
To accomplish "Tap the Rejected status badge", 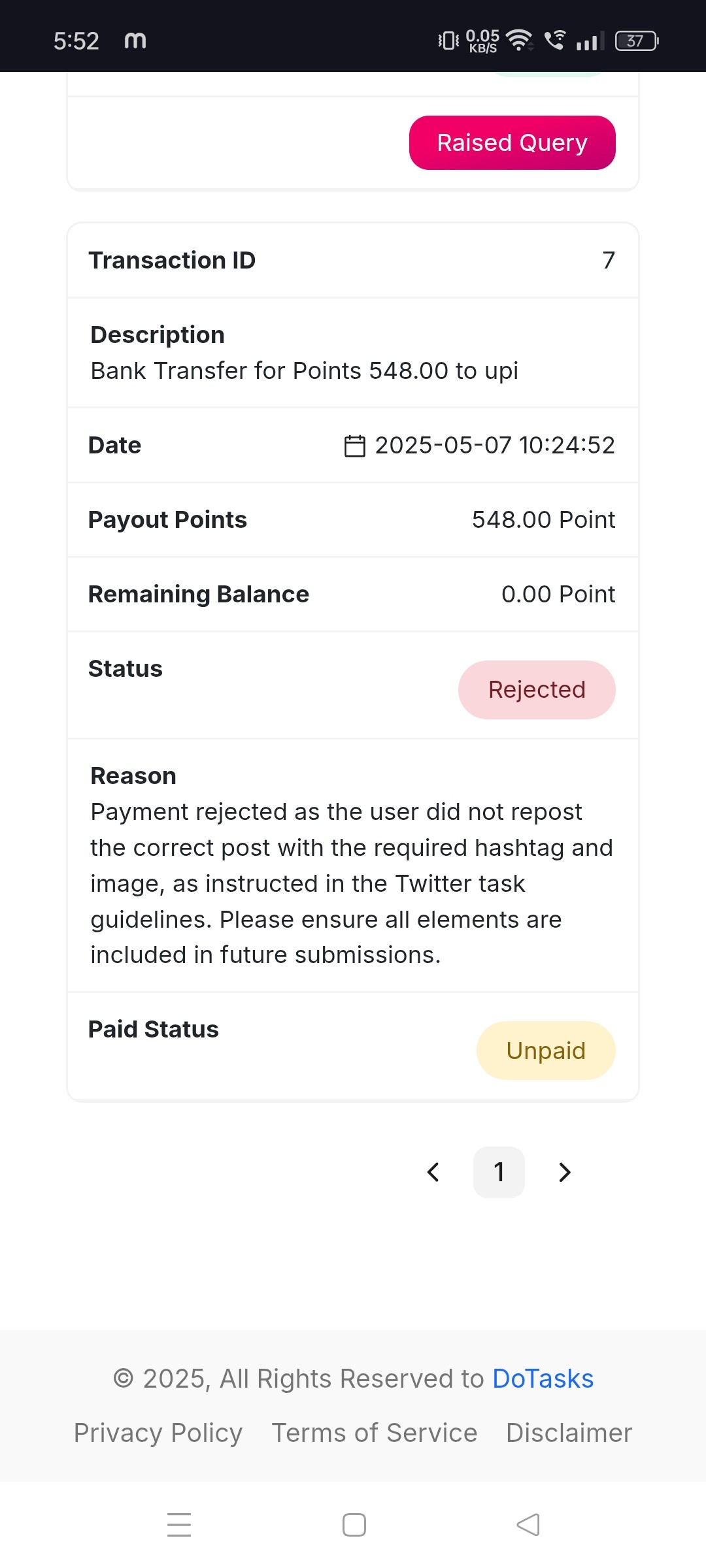I will coord(537,690).
